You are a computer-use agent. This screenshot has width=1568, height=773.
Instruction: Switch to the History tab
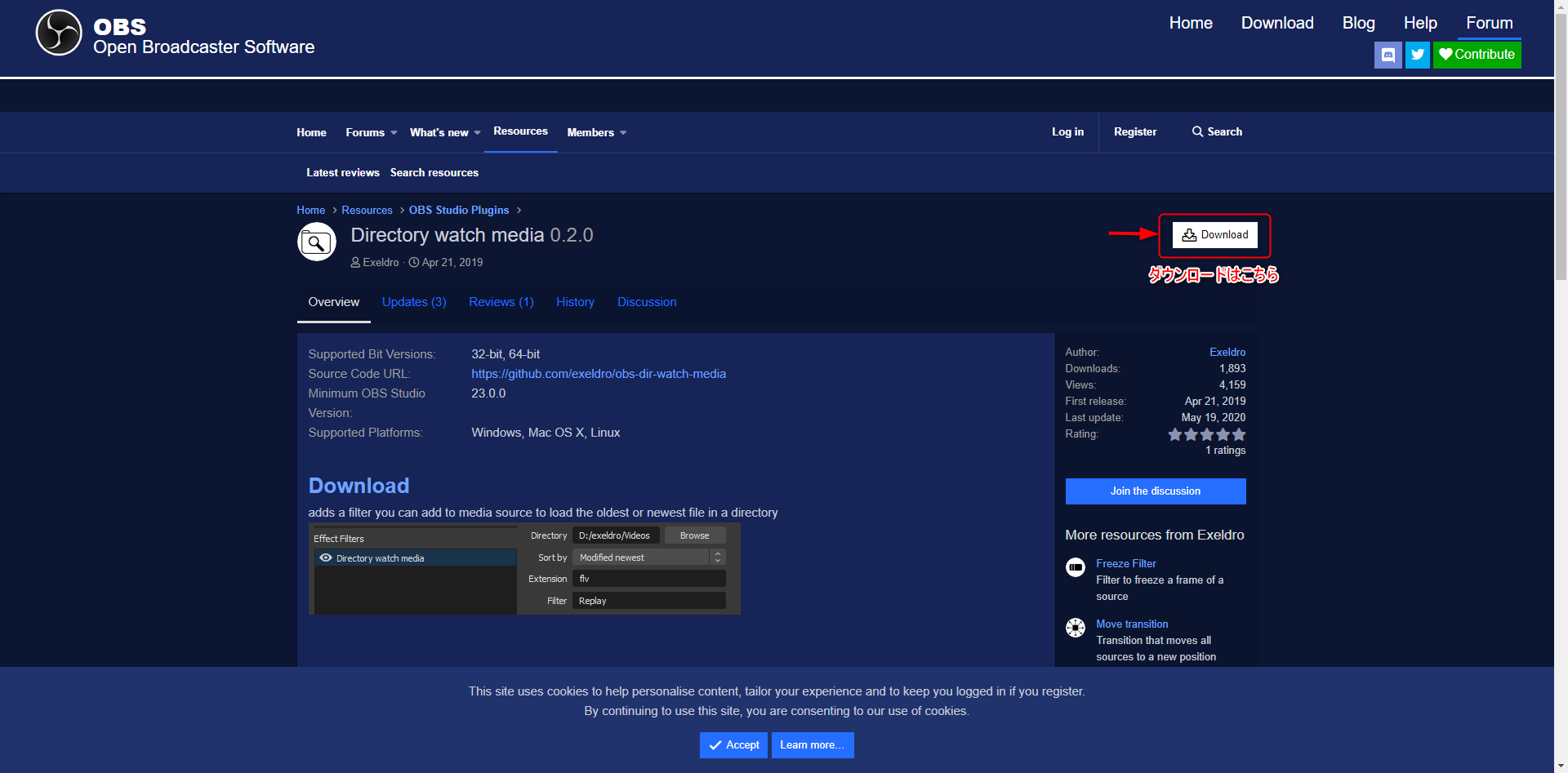(575, 302)
